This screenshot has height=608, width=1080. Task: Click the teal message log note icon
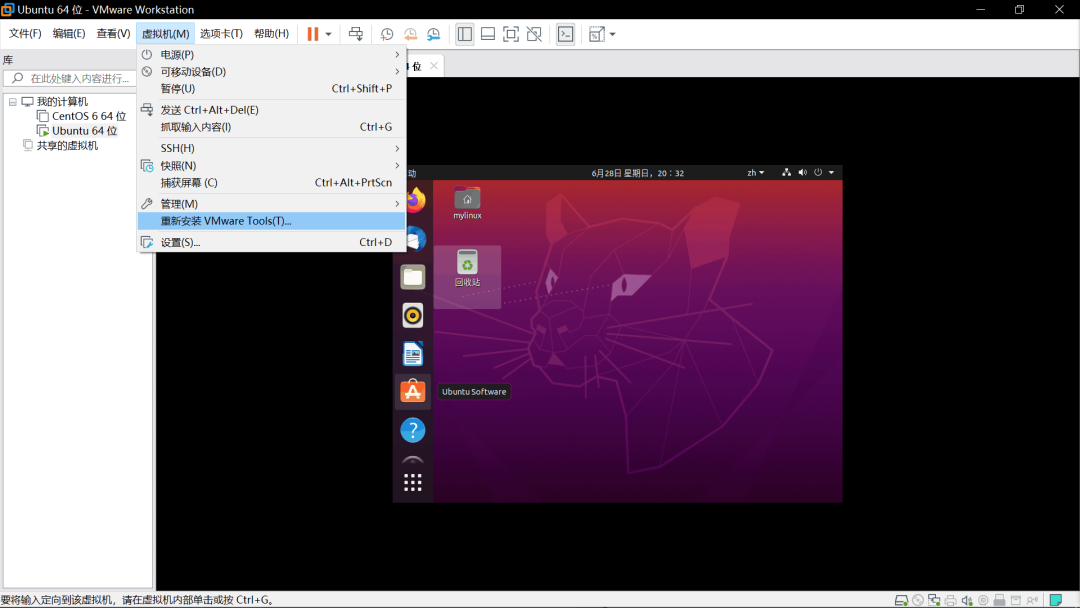(1056, 600)
